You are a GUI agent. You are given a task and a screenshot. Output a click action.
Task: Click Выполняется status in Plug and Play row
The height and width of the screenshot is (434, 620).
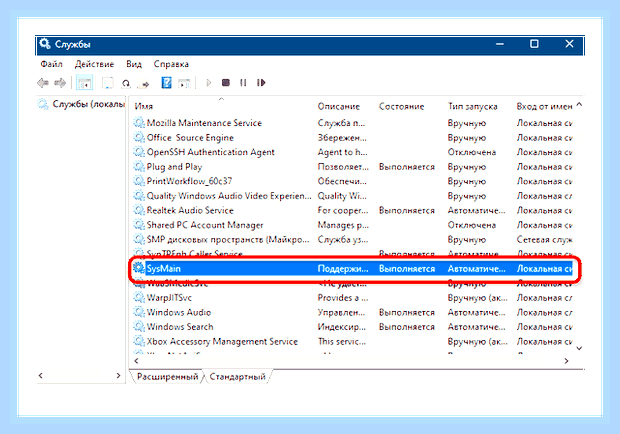tap(406, 167)
